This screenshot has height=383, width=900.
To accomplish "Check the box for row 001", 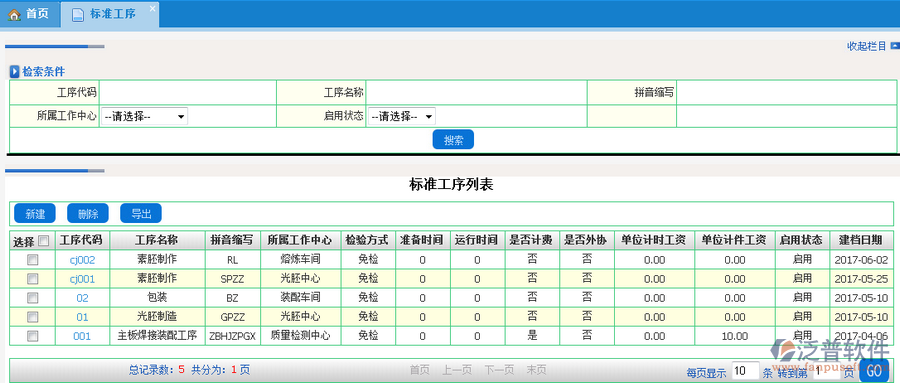I will (33, 335).
